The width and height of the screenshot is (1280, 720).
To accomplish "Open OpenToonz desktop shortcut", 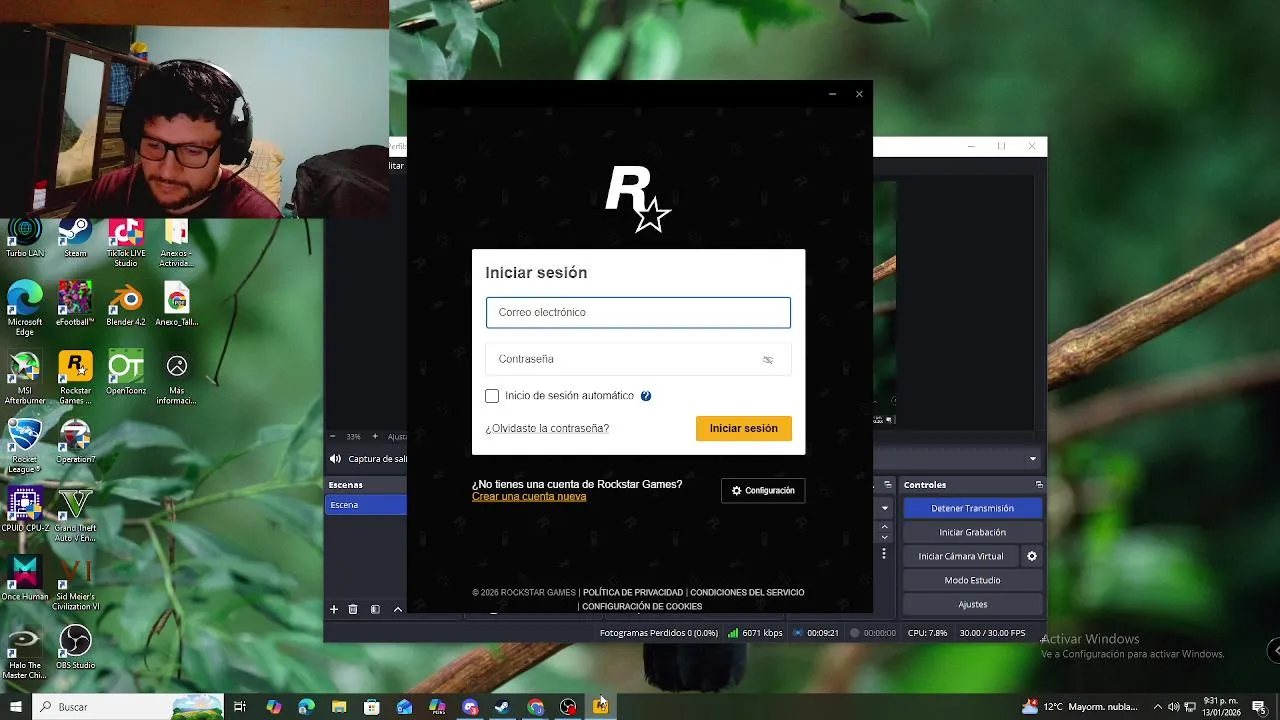I will [x=126, y=373].
